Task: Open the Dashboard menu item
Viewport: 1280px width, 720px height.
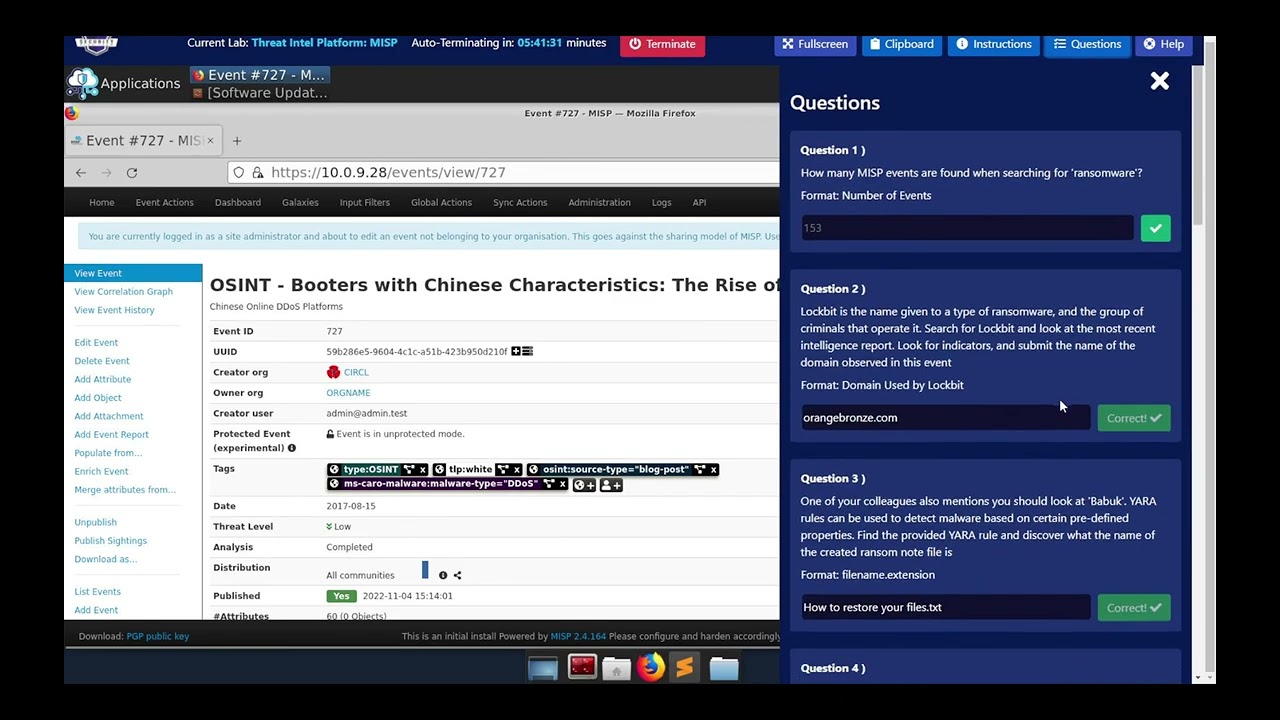Action: pyautogui.click(x=238, y=203)
